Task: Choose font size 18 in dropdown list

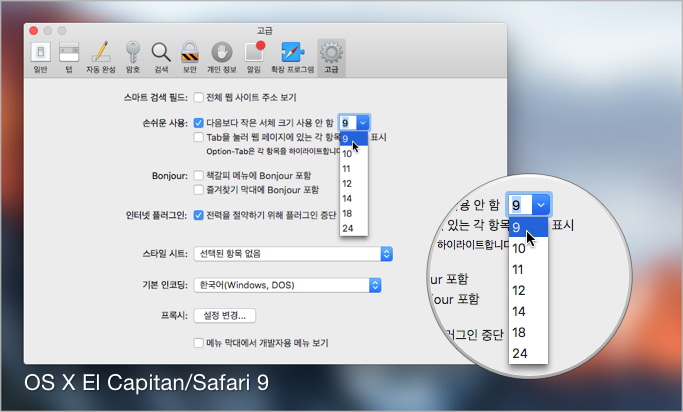Action: (x=354, y=213)
